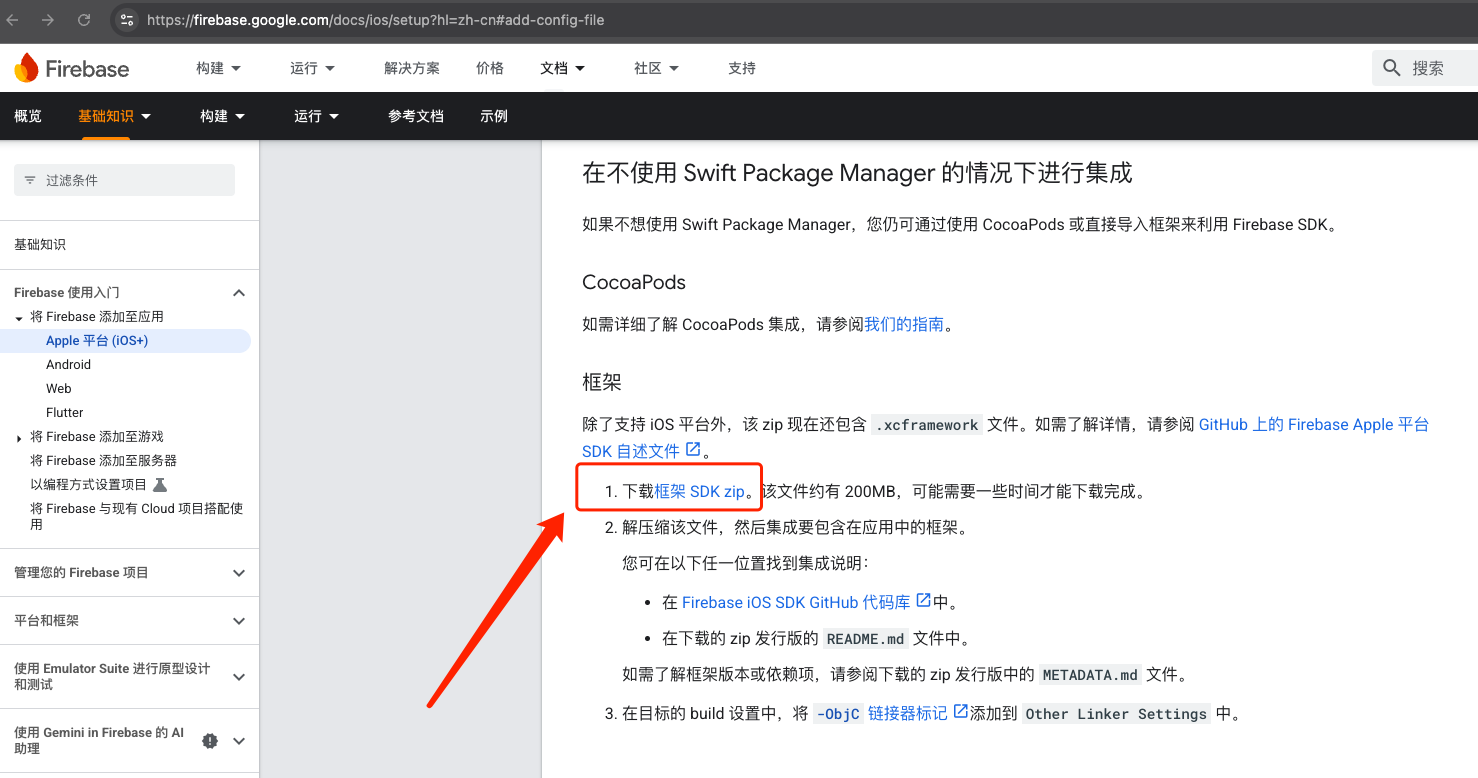Click the alert icon beside Gemini in Firebase
1478x778 pixels.
click(210, 741)
